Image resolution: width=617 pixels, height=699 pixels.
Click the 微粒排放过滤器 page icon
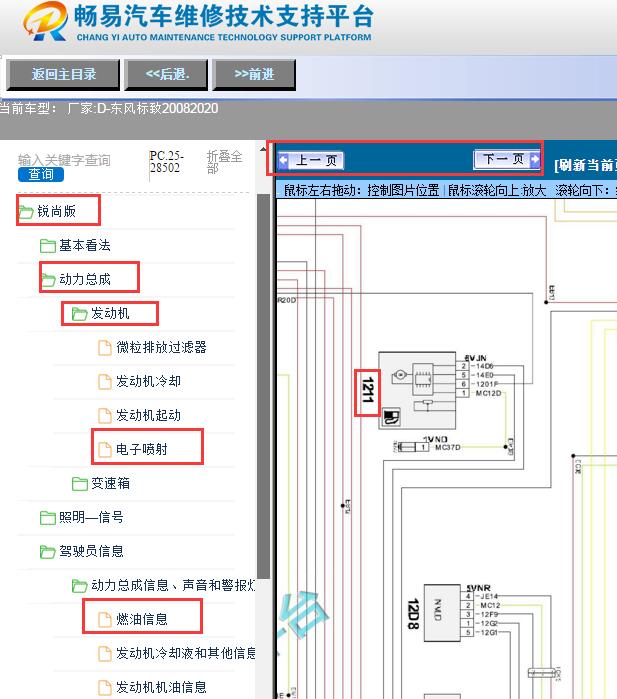coord(105,348)
